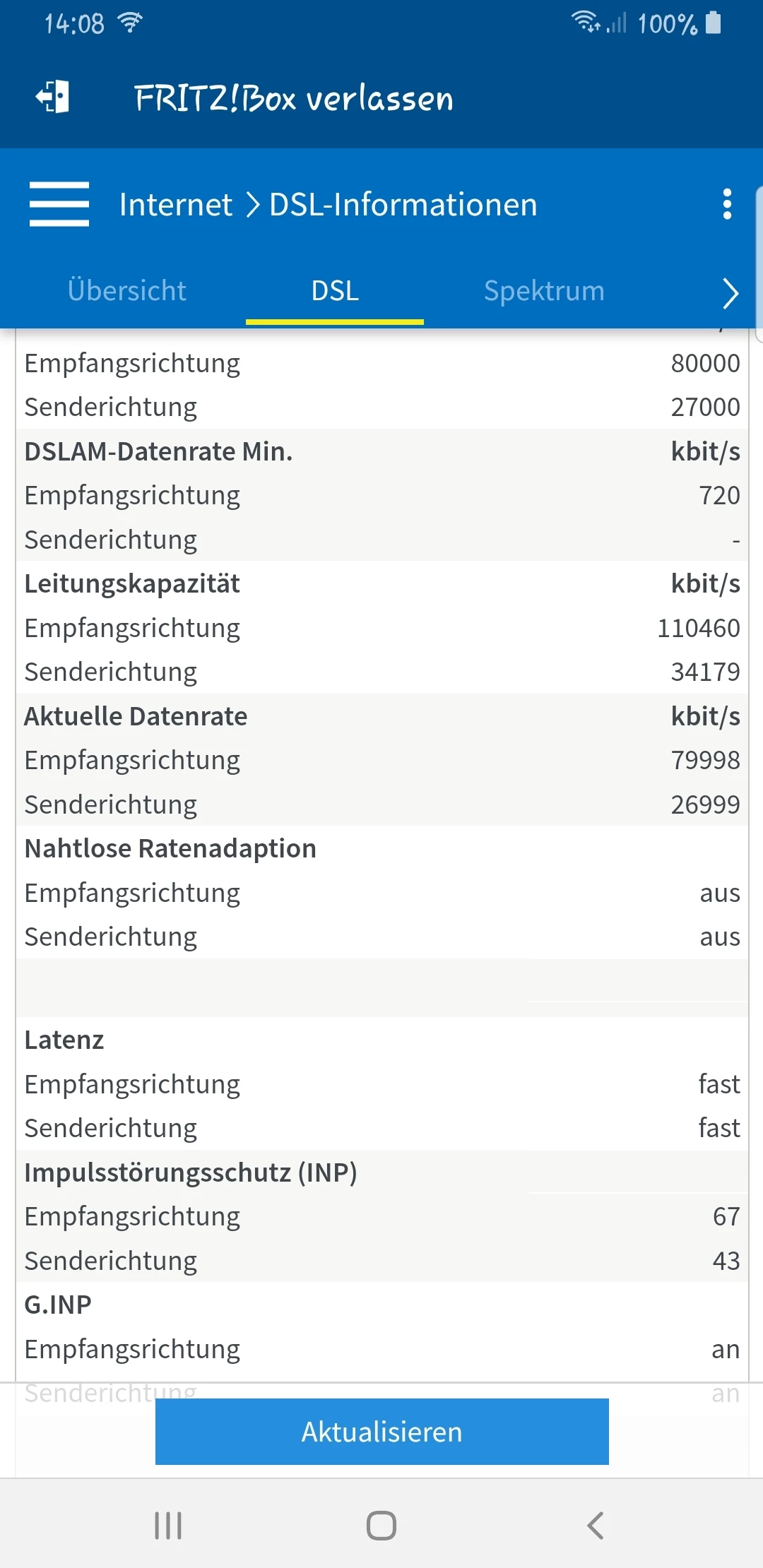This screenshot has height=1568, width=763.
Task: Tap the 14:08 clock in status bar
Action: pos(74,24)
